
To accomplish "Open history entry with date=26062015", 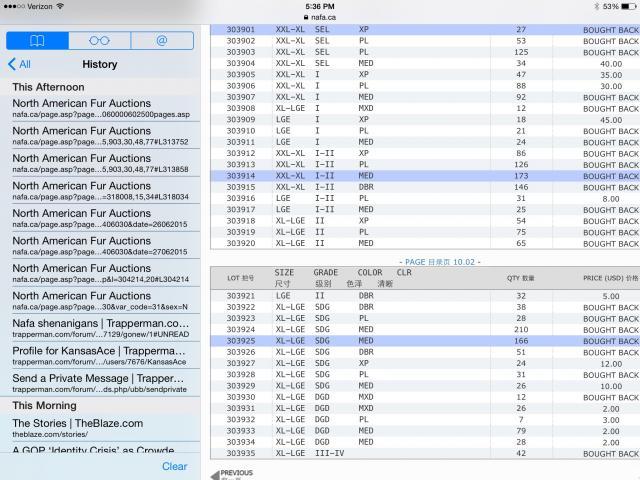I will coord(101,218).
